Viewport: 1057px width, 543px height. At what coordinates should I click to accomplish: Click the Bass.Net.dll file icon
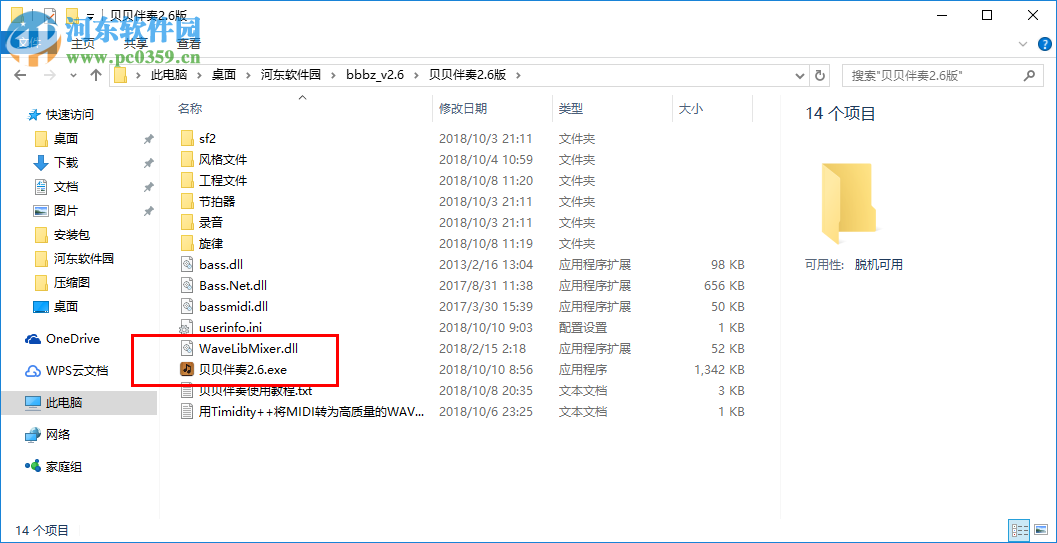187,285
